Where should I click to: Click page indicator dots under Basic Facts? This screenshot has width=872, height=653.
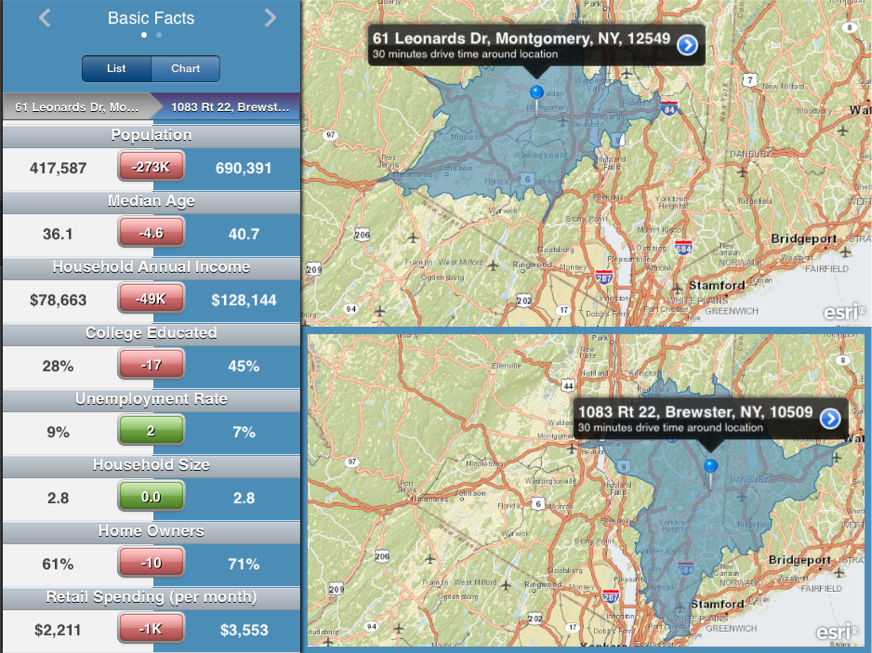151,35
